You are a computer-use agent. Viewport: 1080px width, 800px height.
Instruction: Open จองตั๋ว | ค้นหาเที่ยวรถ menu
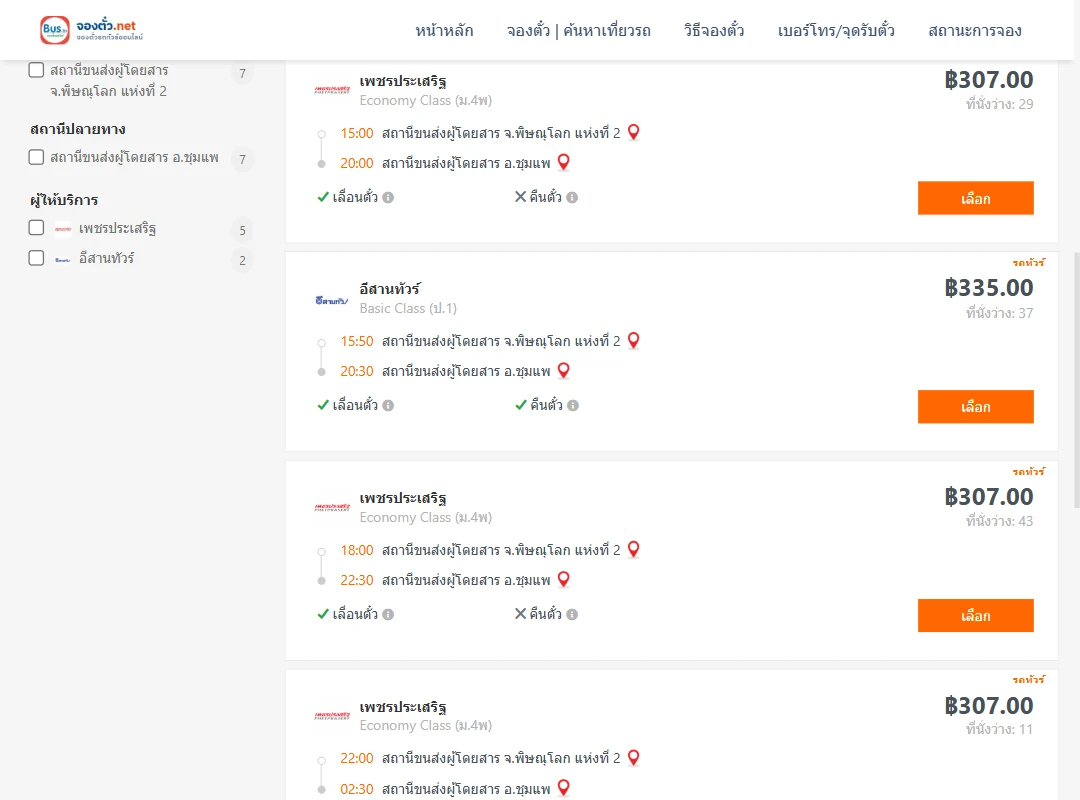pos(579,30)
